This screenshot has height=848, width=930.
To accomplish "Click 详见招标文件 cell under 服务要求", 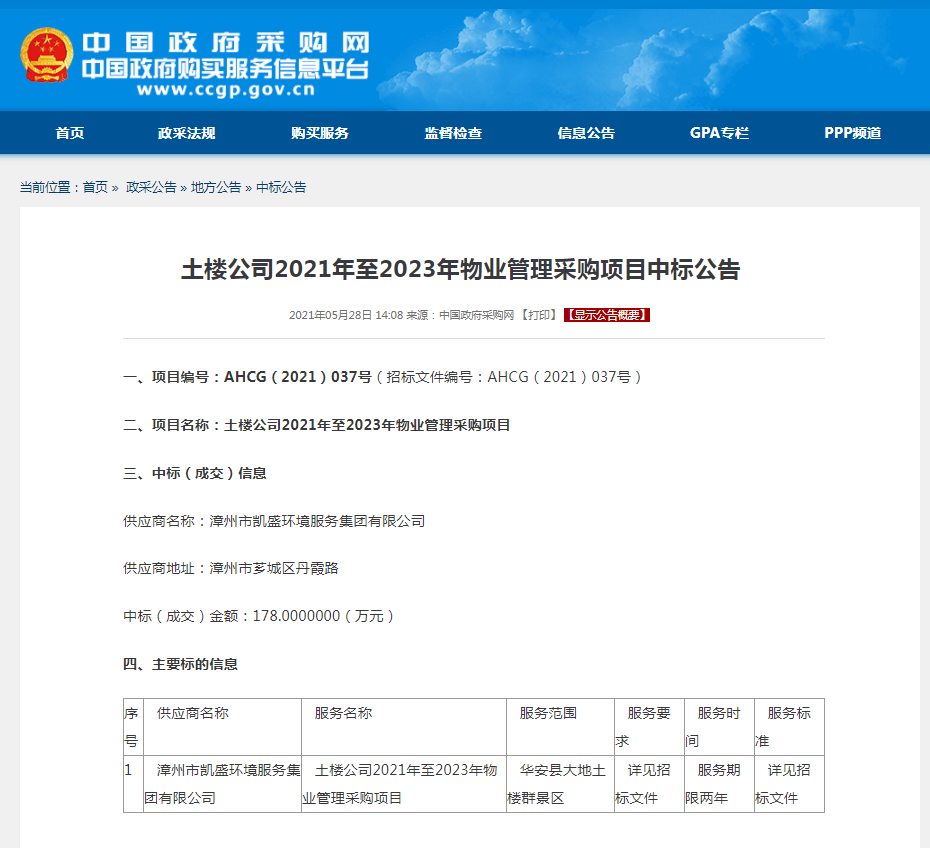I will tap(649, 784).
